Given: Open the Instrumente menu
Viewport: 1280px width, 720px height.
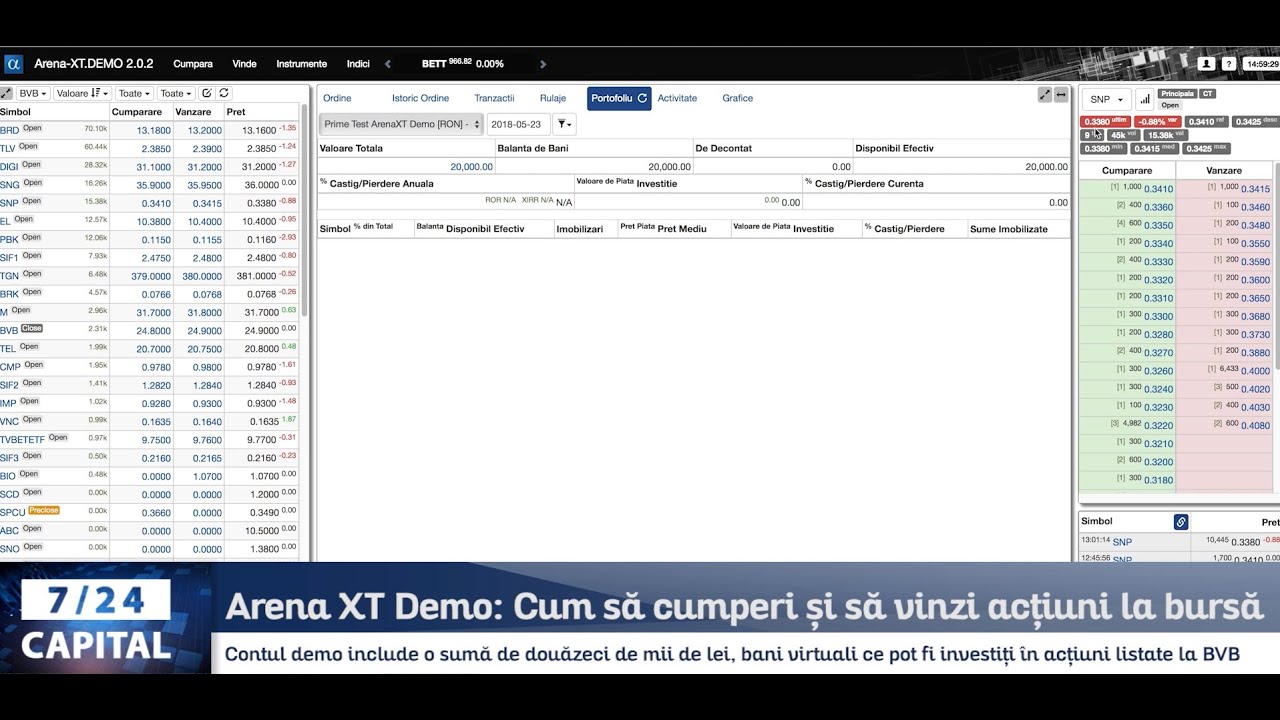Looking at the screenshot, I should coord(301,64).
